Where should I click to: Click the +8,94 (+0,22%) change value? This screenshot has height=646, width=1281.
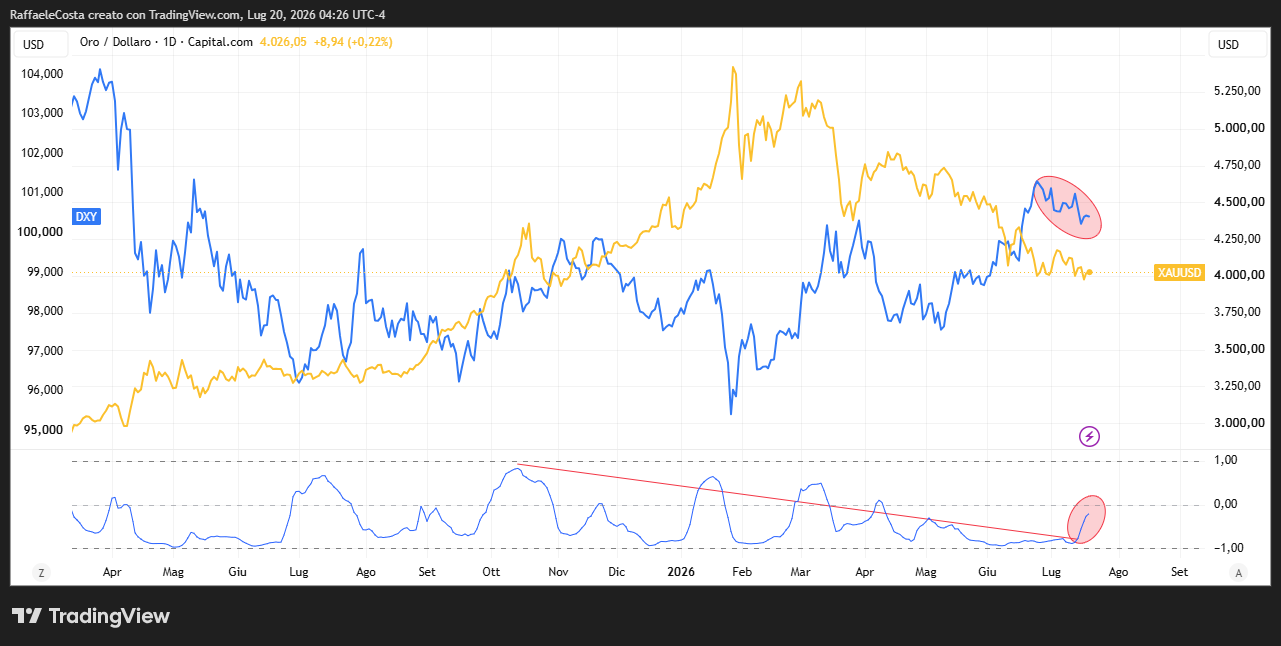click(x=352, y=42)
